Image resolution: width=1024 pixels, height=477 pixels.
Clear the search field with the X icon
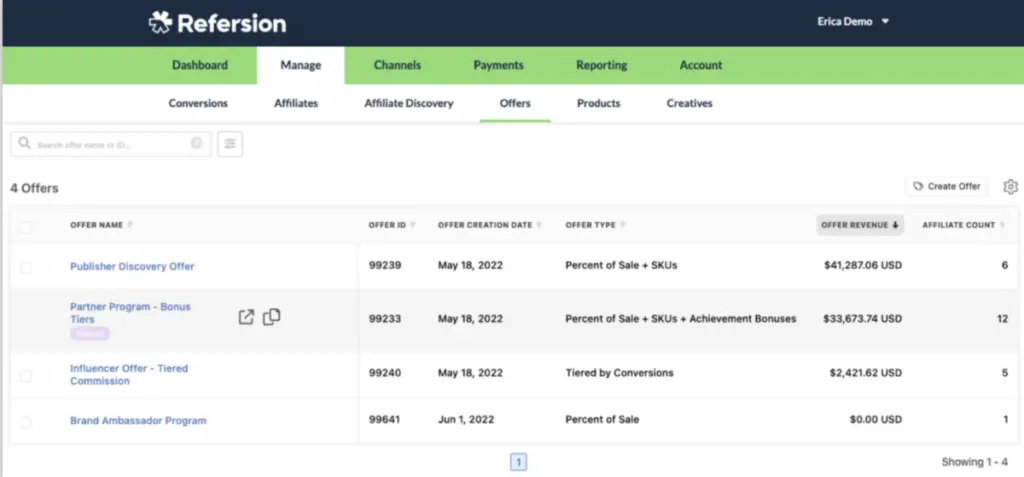pyautogui.click(x=197, y=144)
